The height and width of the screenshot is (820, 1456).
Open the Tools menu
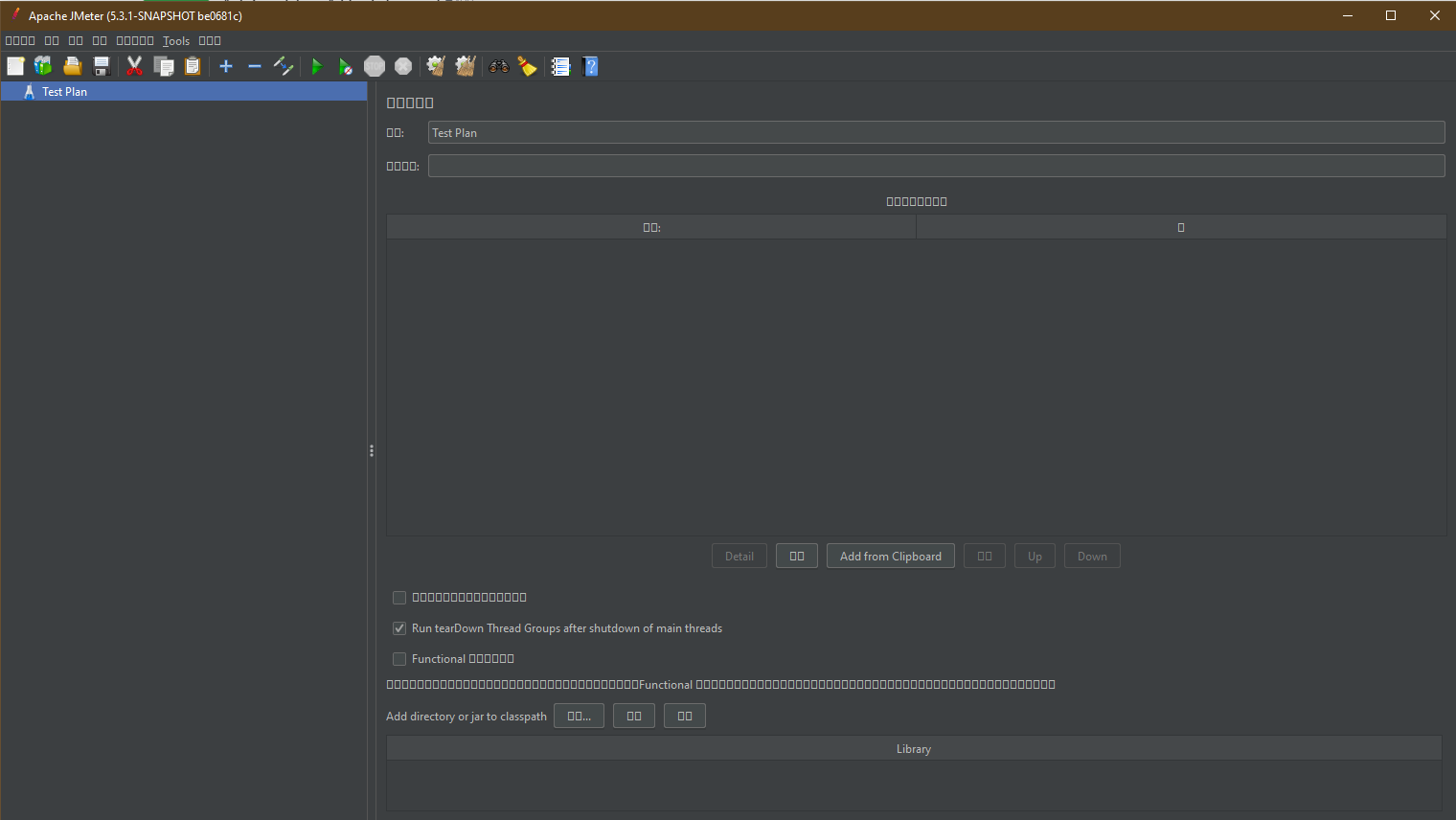[176, 41]
